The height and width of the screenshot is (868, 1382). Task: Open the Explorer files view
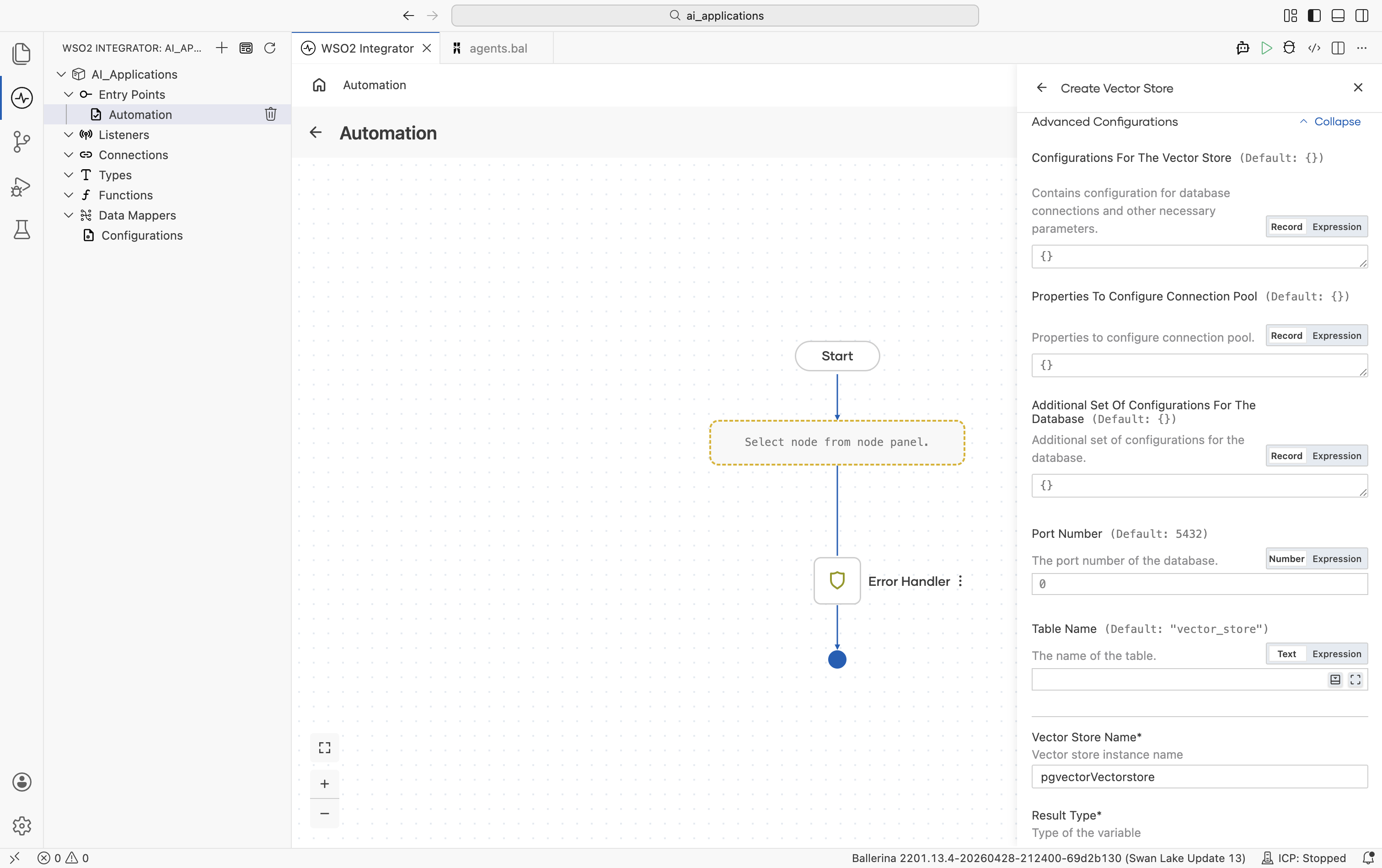pyautogui.click(x=22, y=54)
